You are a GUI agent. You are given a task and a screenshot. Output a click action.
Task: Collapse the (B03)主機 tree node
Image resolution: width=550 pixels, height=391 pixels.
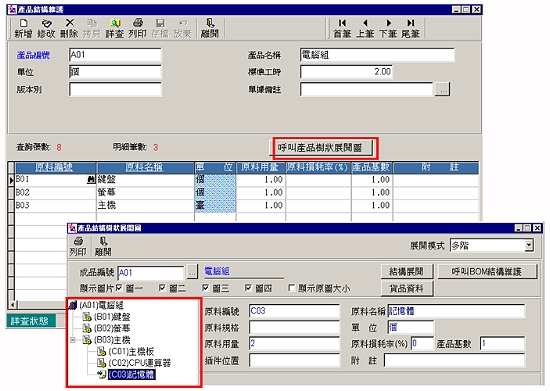73,340
